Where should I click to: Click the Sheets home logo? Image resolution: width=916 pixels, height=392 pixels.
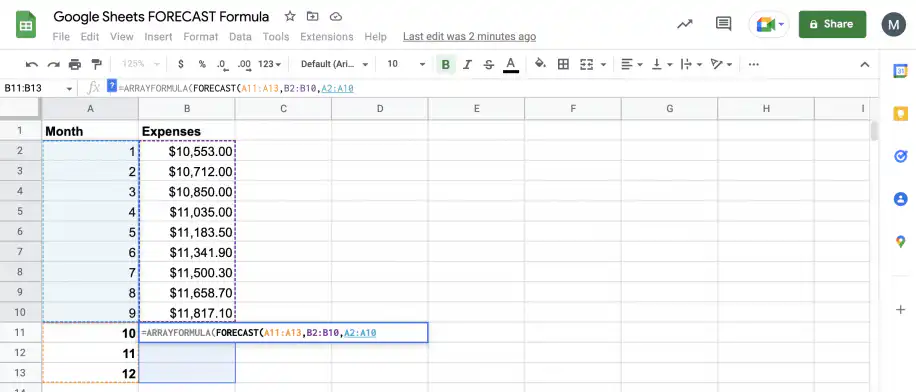click(26, 26)
